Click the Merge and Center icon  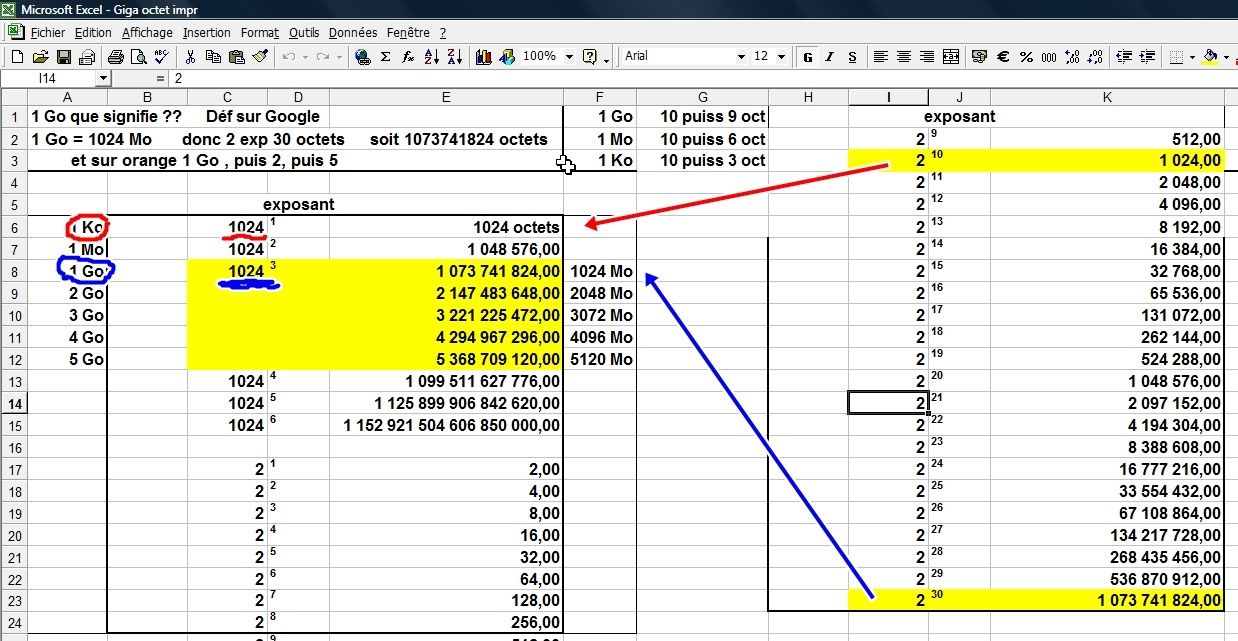(x=950, y=57)
